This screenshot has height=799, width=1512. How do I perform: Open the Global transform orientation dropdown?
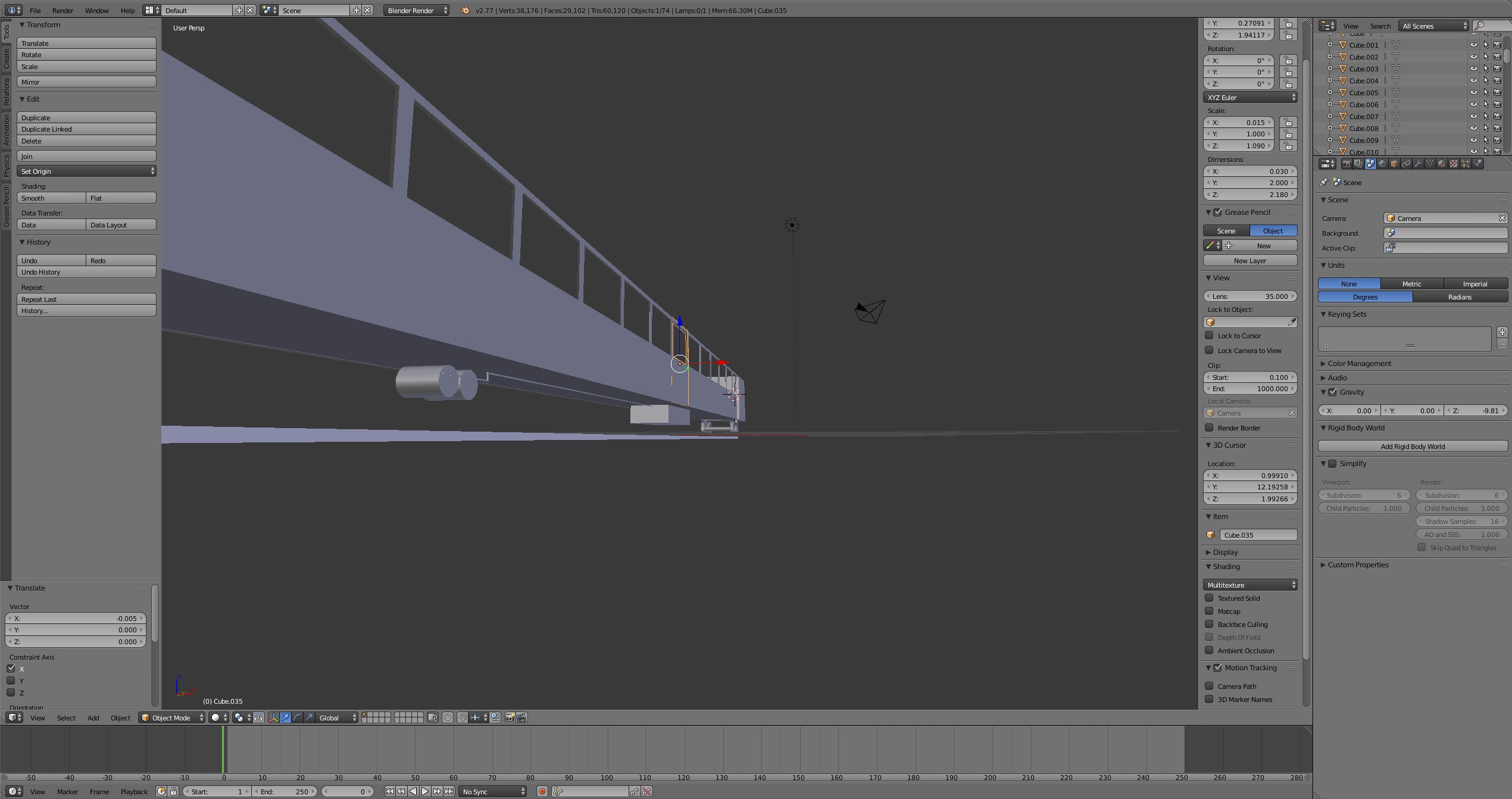(338, 717)
